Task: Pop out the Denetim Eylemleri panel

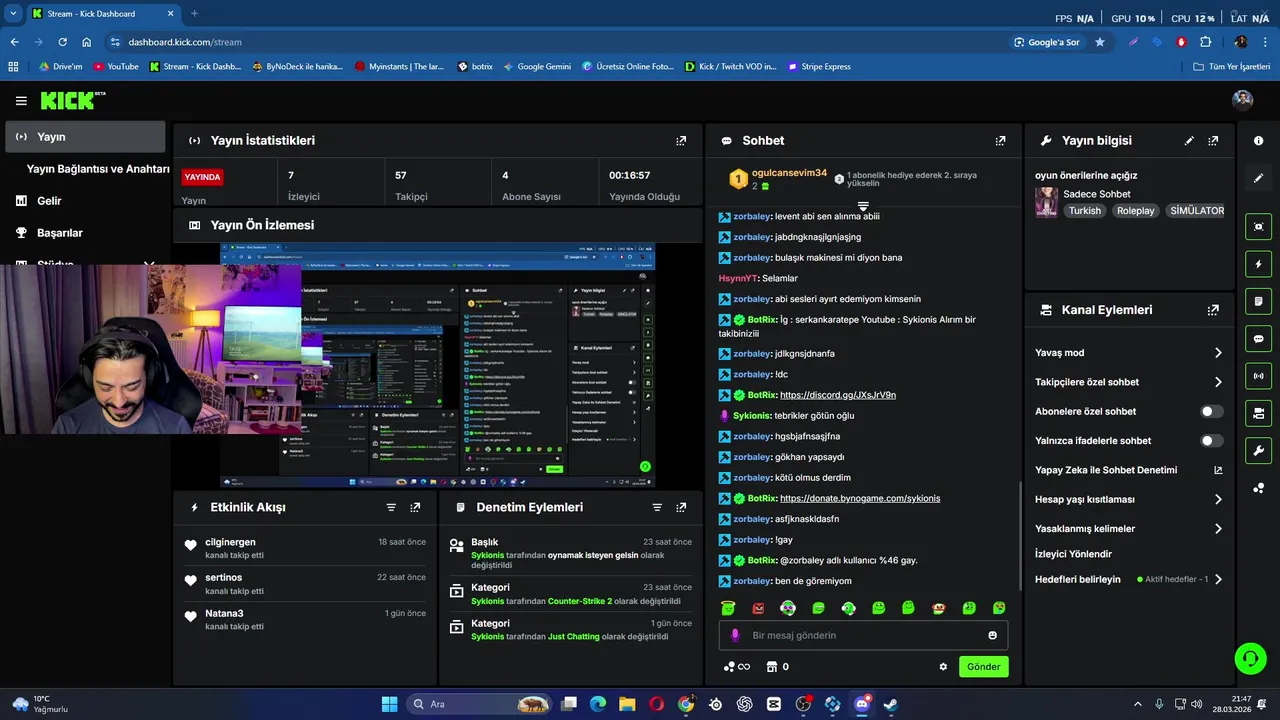Action: (x=681, y=508)
